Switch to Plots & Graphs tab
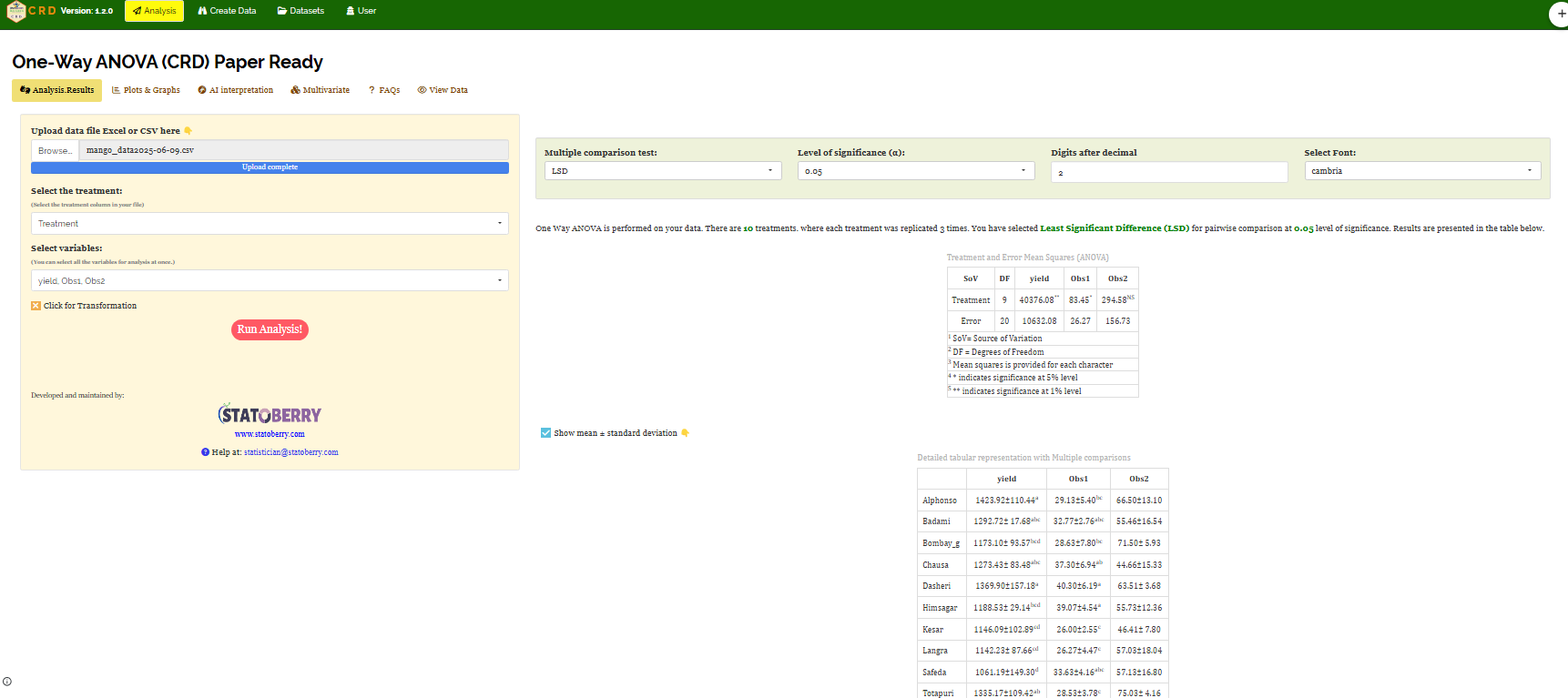Screen dimensions: 1568x698 [146, 90]
